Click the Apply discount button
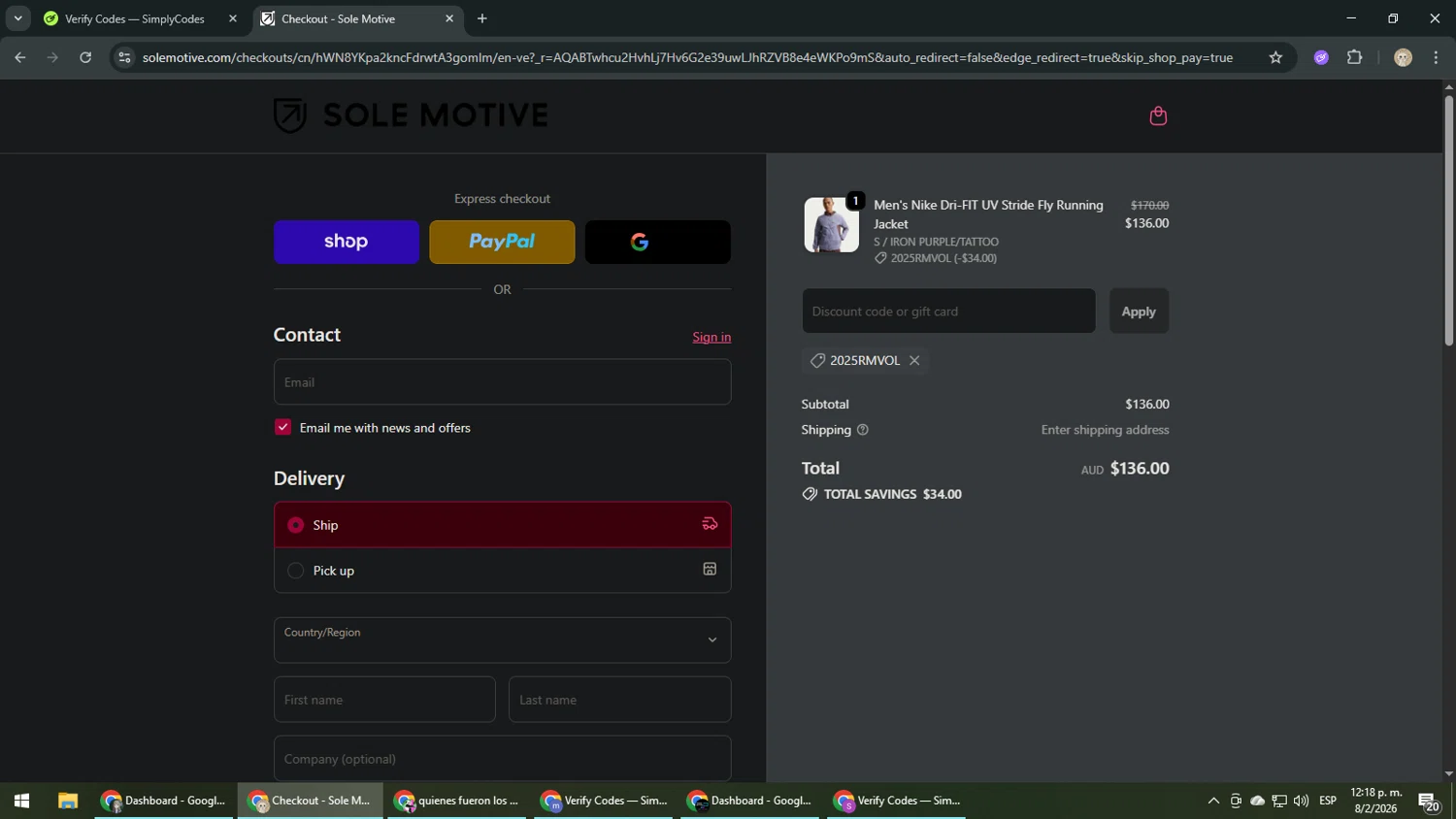The height and width of the screenshot is (819, 1456). (1139, 311)
